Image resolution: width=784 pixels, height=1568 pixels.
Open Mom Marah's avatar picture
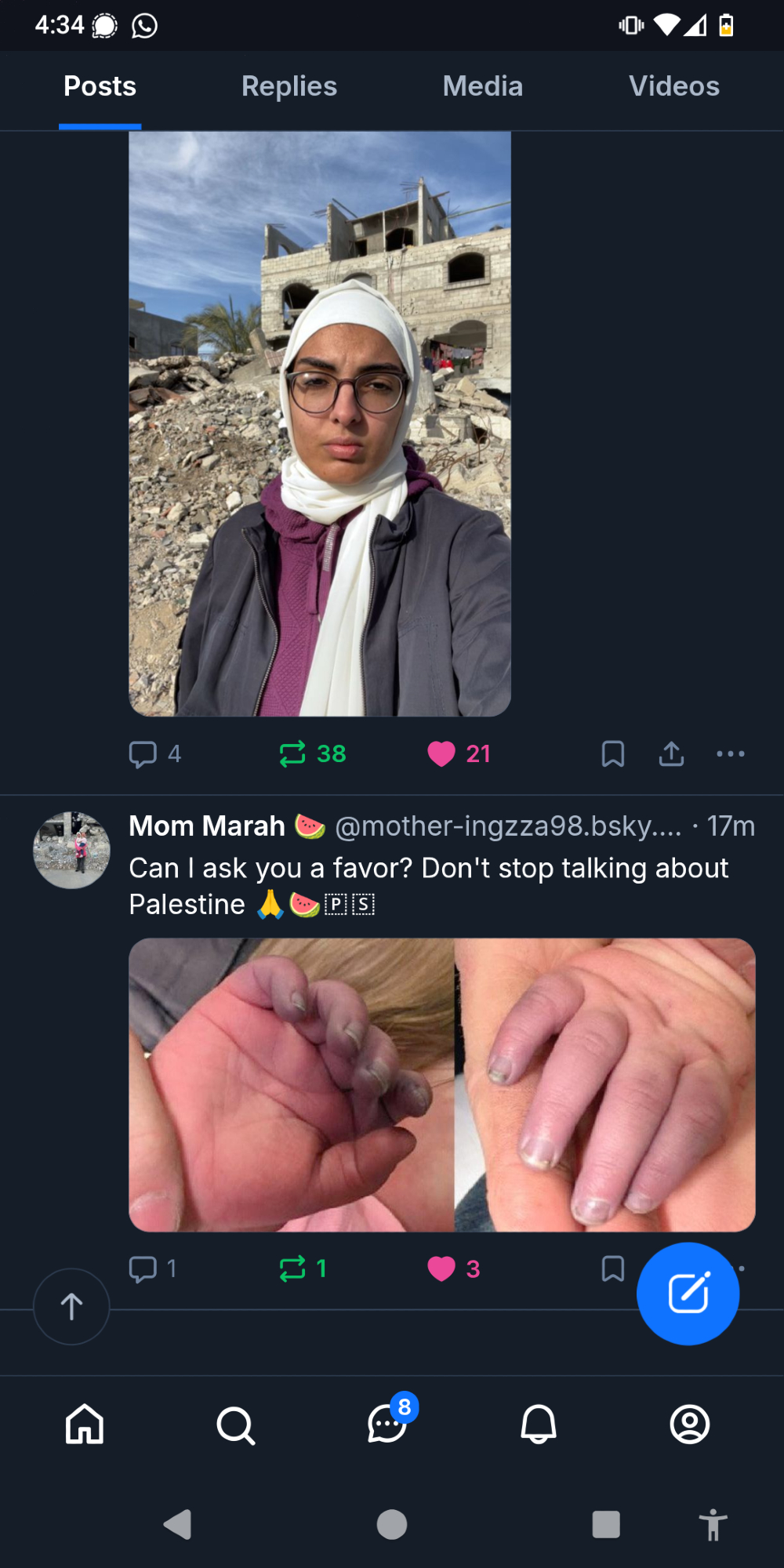point(71,850)
